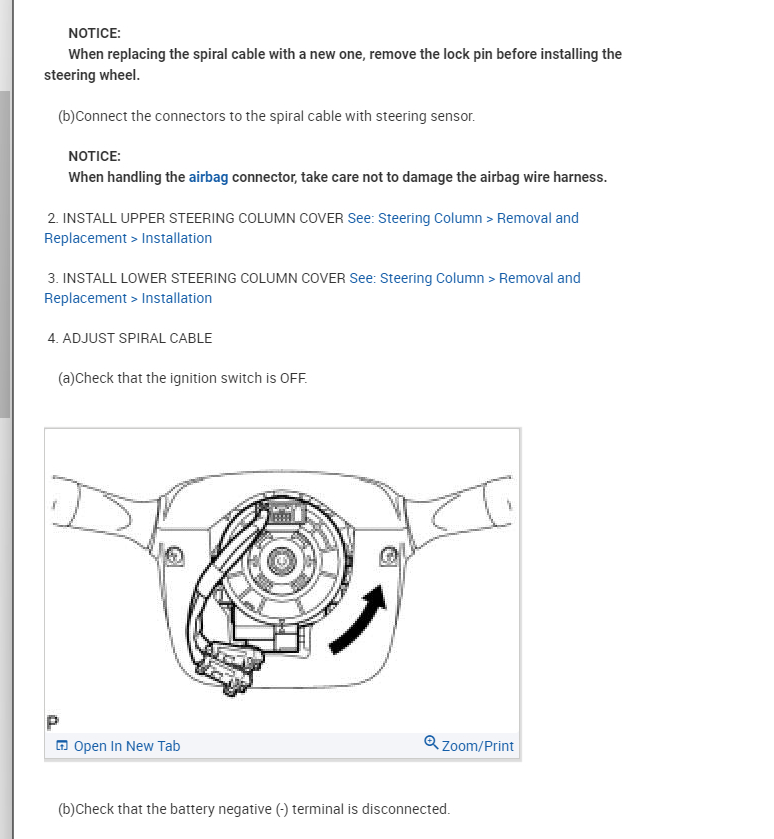This screenshot has height=839, width=774.
Task: Click the scrollbar thumb on the left edge
Action: pos(5,254)
